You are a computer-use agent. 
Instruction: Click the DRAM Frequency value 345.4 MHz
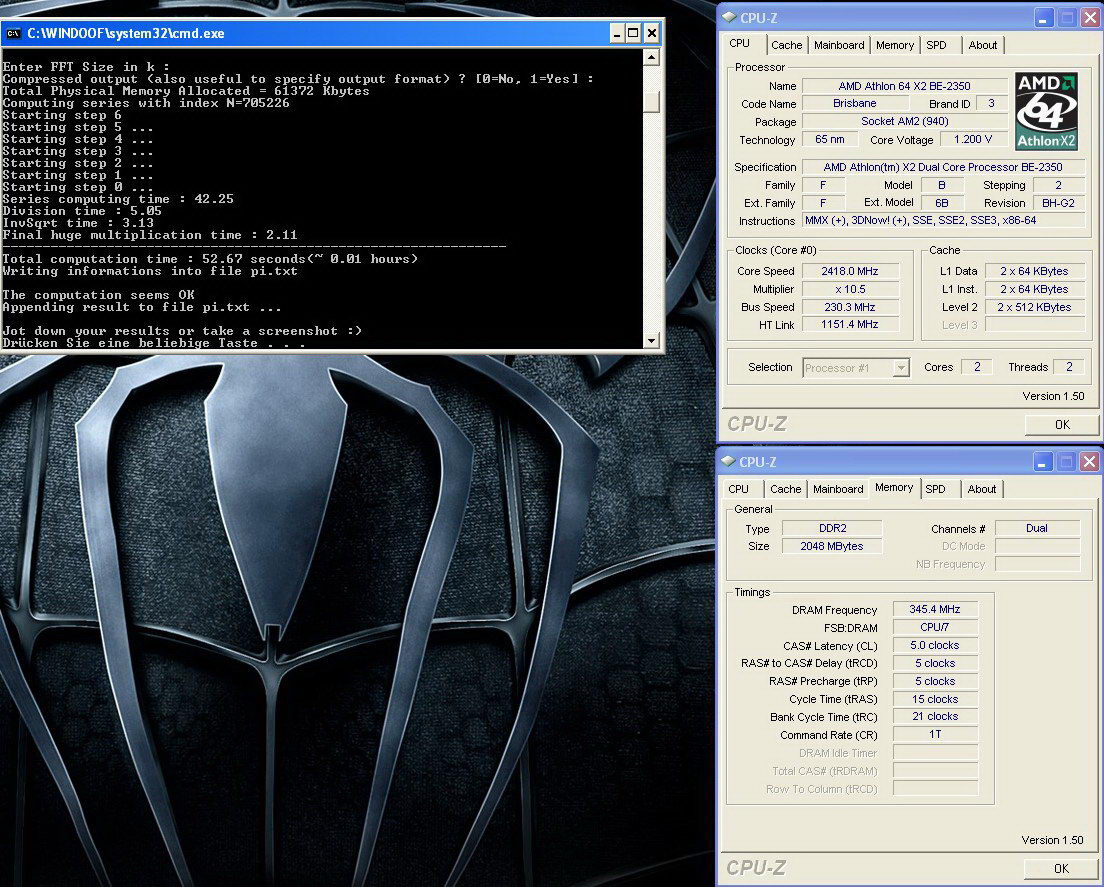pos(935,609)
